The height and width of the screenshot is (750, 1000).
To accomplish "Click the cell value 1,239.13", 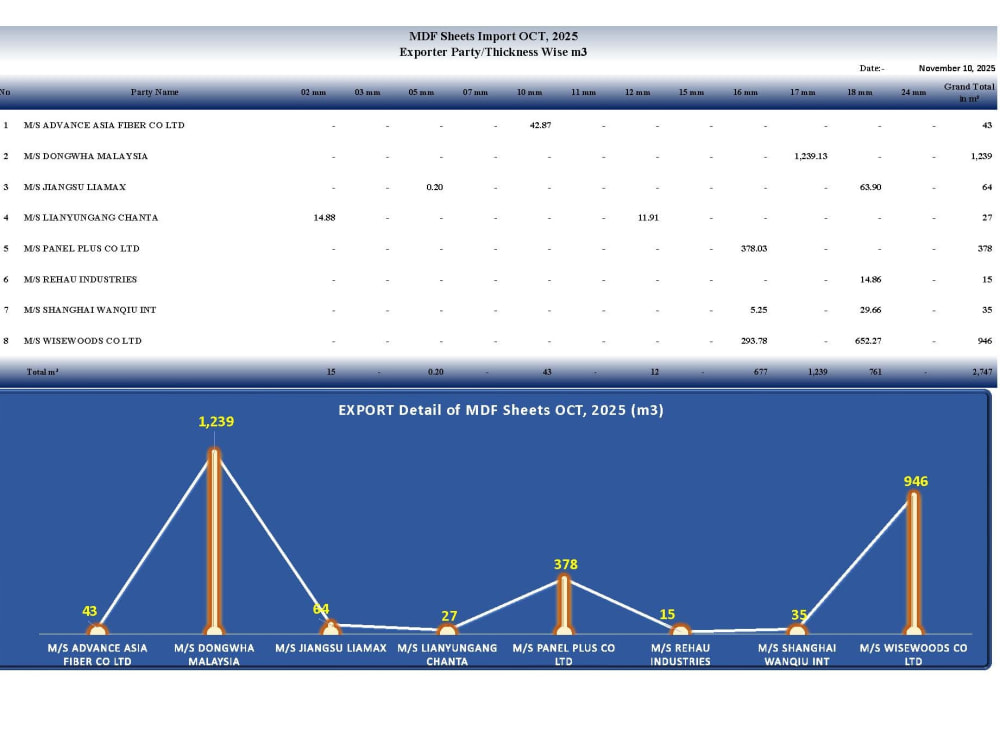I will 811,156.
